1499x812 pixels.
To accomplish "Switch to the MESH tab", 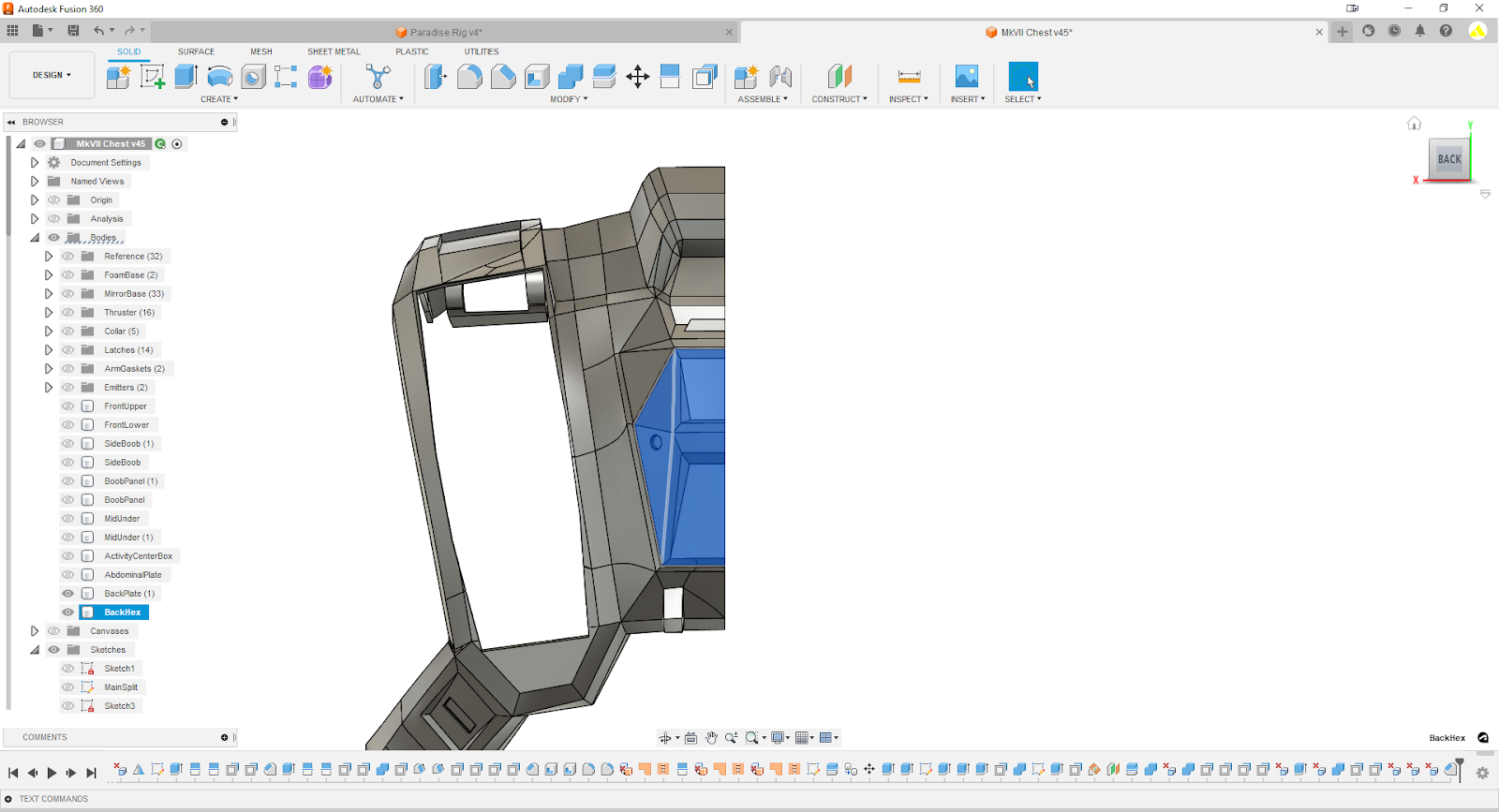I will click(261, 52).
